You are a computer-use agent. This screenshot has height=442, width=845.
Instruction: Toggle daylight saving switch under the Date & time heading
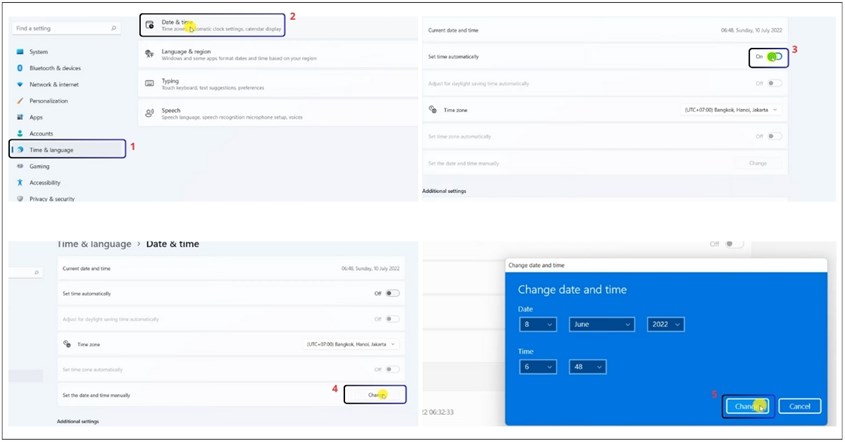pos(393,319)
